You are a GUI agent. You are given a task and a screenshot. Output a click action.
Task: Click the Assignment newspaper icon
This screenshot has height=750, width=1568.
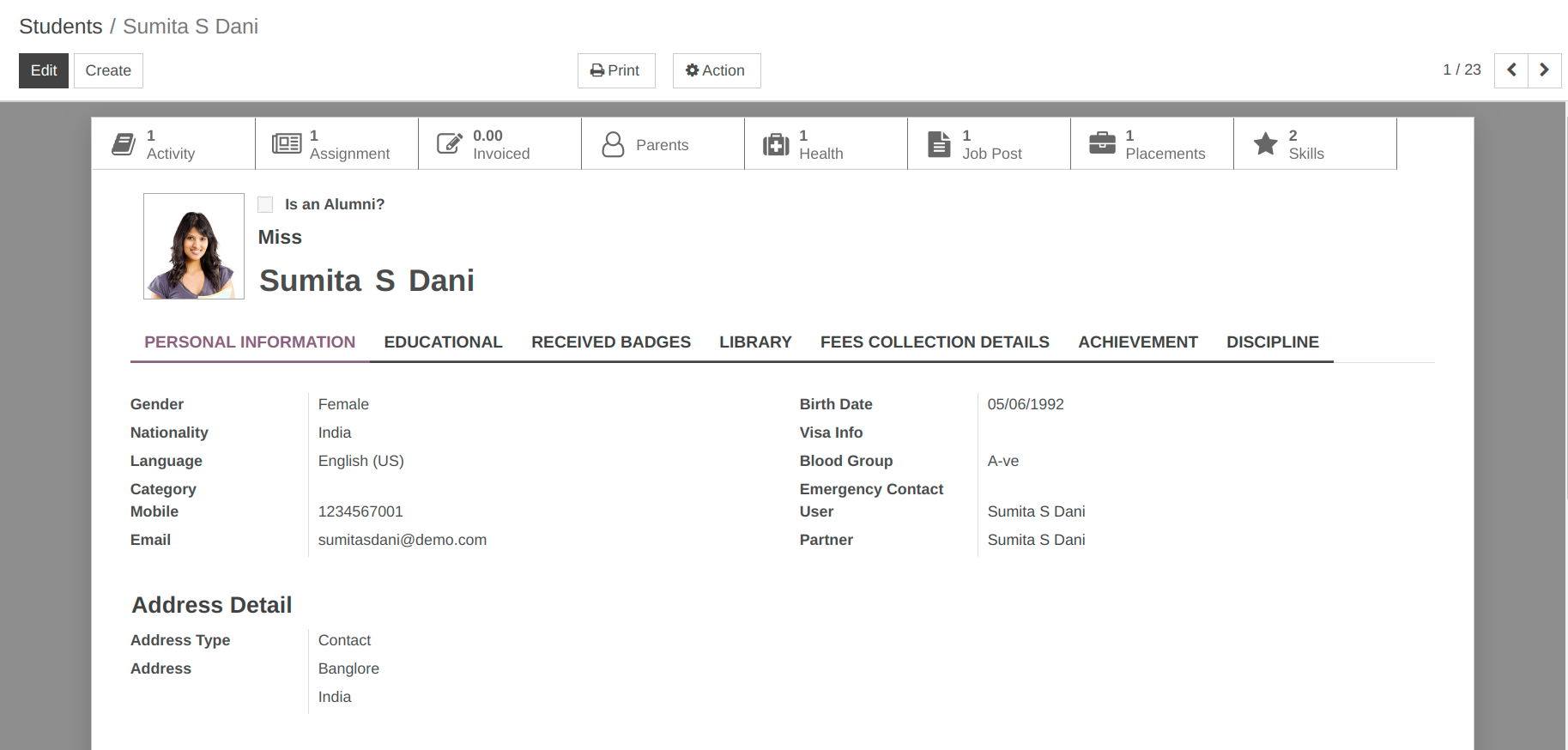pyautogui.click(x=287, y=144)
